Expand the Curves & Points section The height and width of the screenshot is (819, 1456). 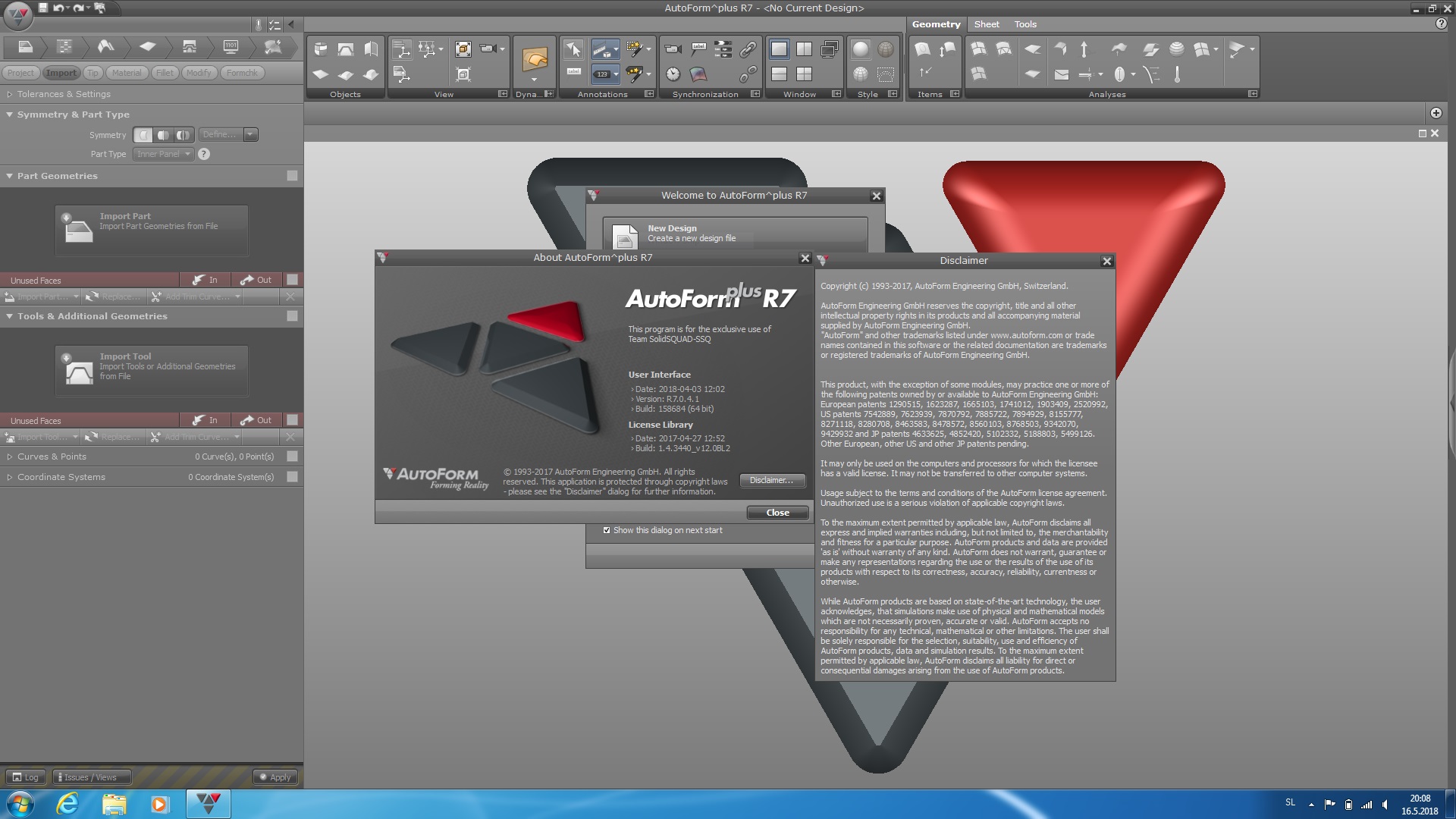10,457
